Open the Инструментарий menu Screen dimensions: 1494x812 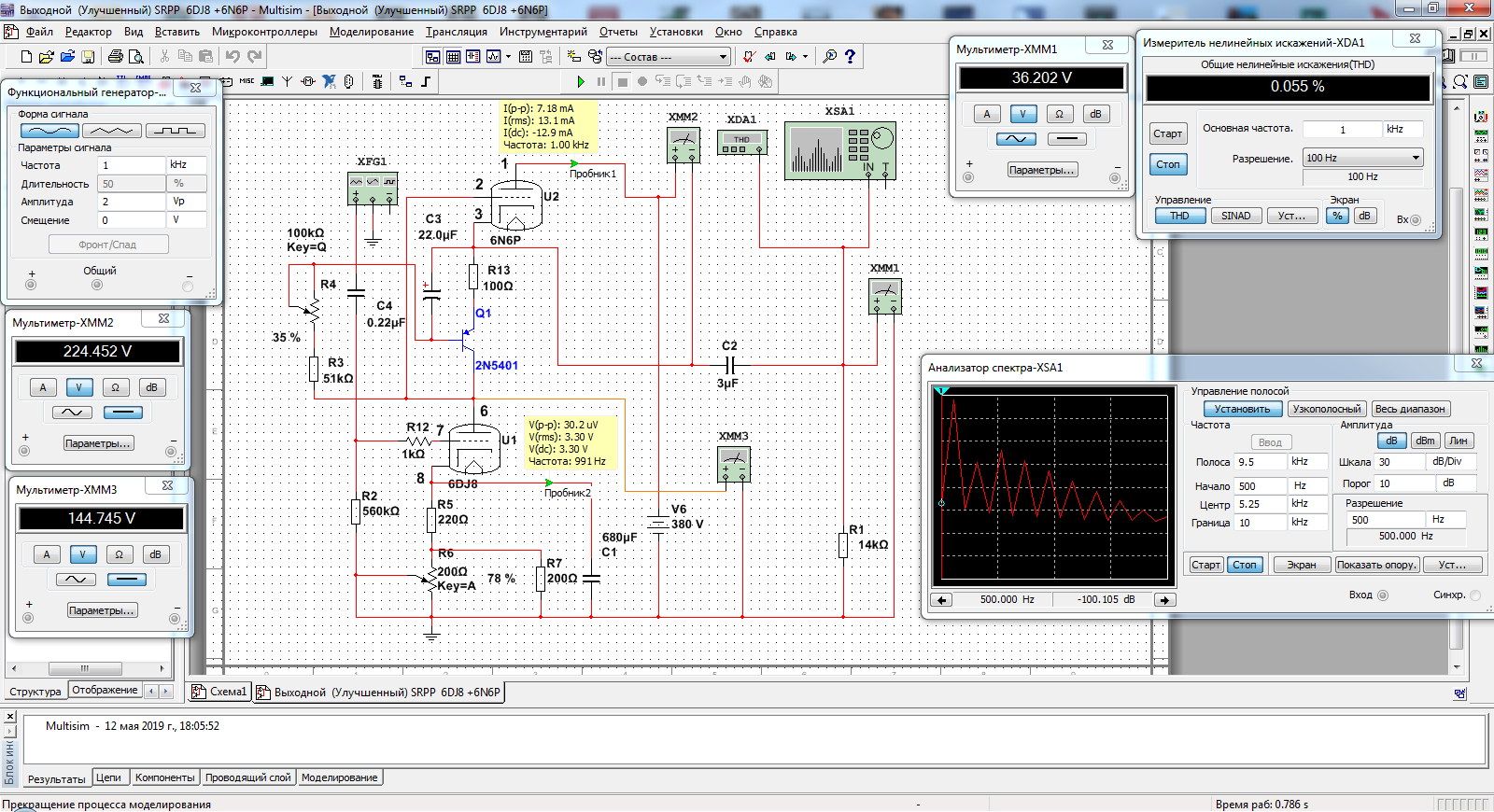[543, 32]
